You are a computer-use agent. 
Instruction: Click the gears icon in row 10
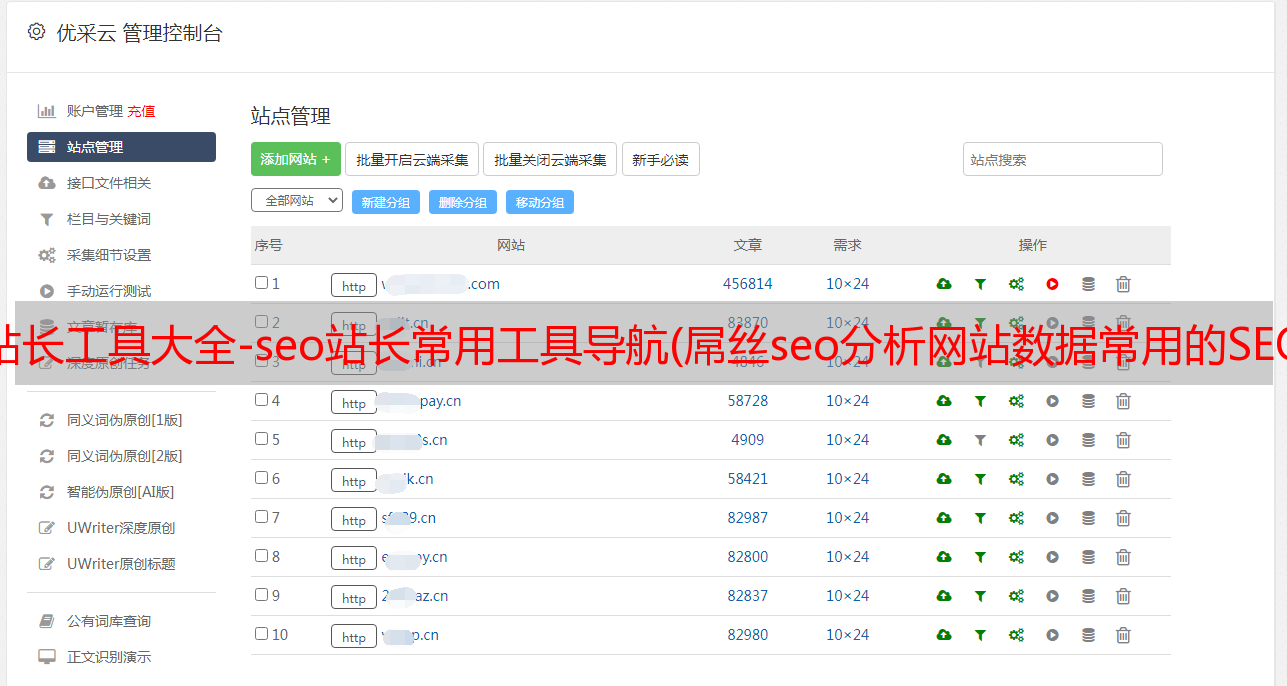point(1016,635)
